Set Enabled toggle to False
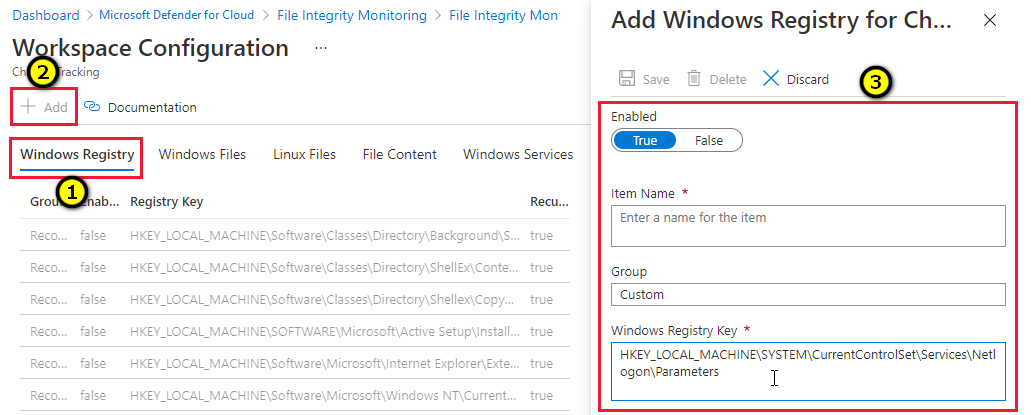Image resolution: width=1031 pixels, height=415 pixels. pos(709,140)
